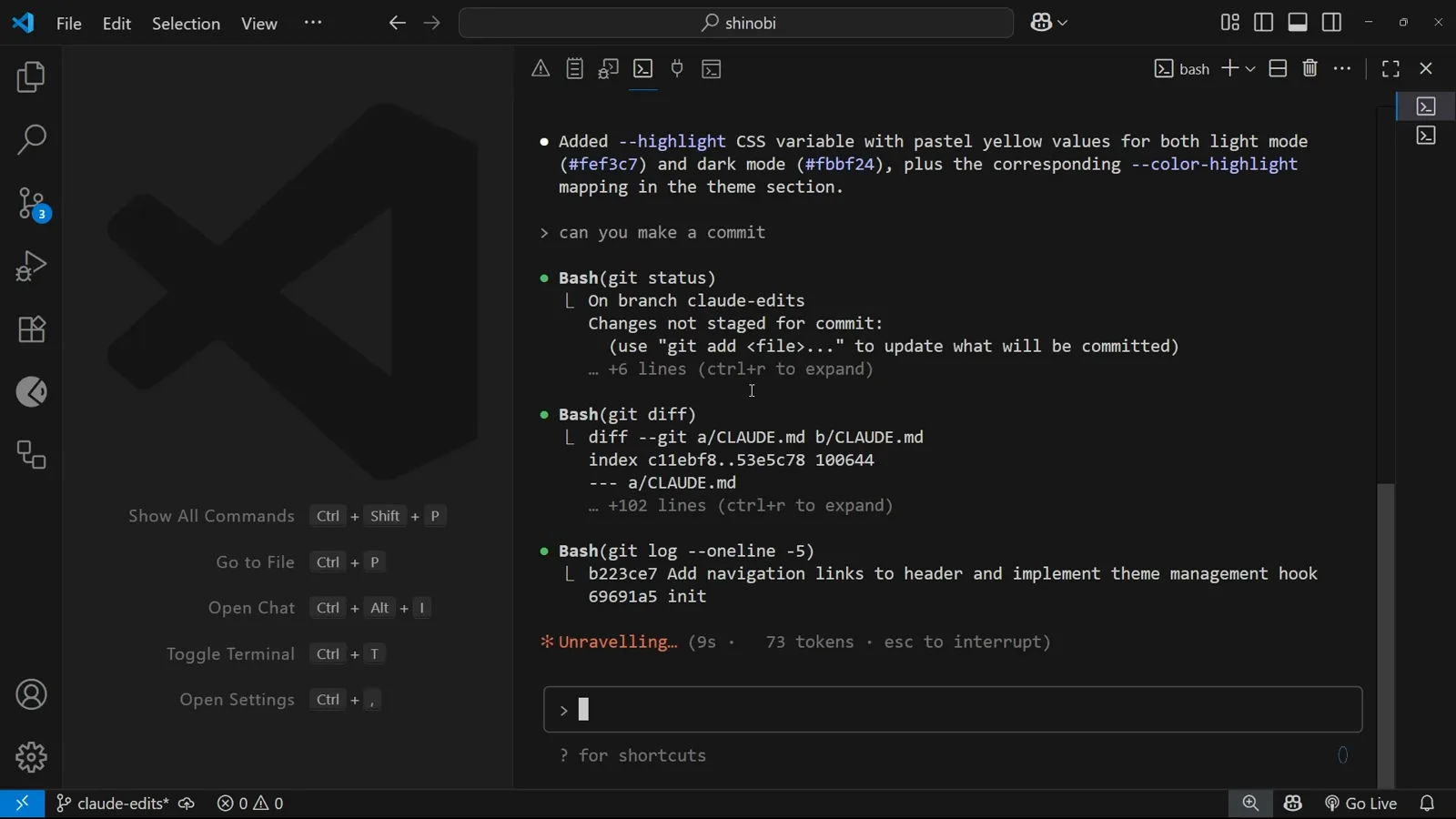Open the Explorer view in activity bar
Screen dimensions: 1456x819
[x=31, y=77]
